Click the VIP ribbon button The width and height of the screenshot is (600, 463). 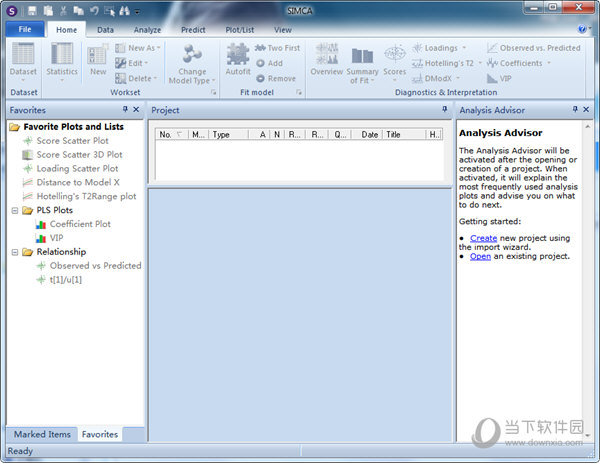click(499, 78)
